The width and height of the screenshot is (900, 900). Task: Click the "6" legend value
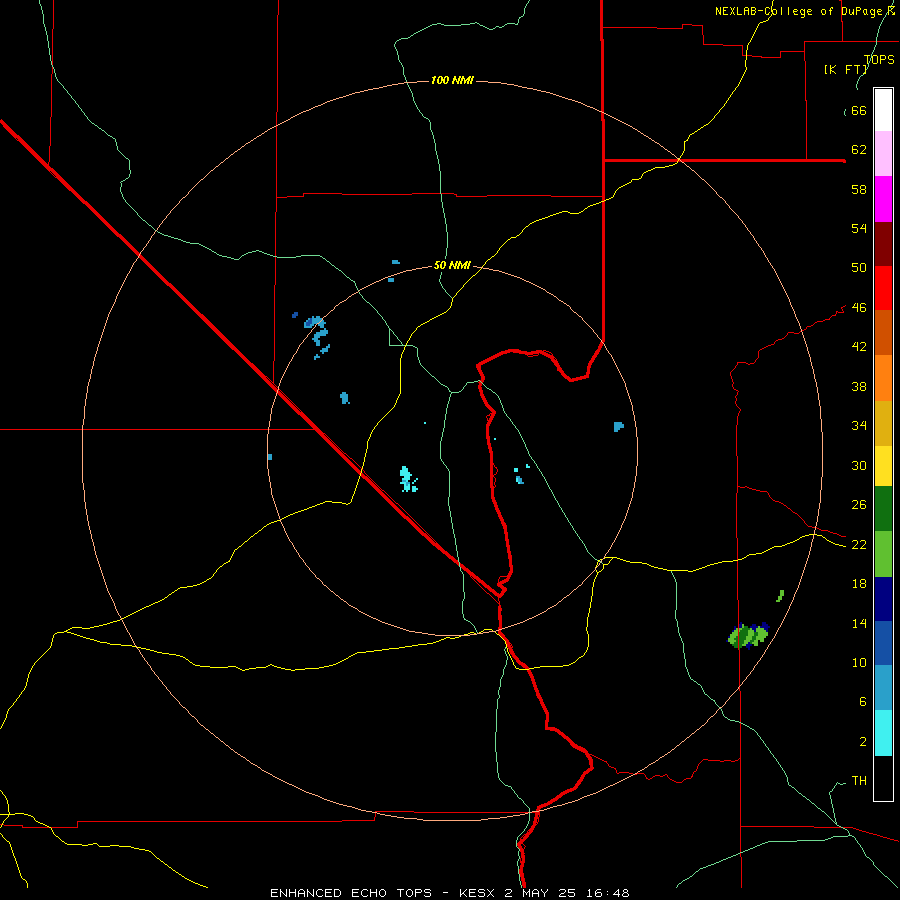coord(862,702)
